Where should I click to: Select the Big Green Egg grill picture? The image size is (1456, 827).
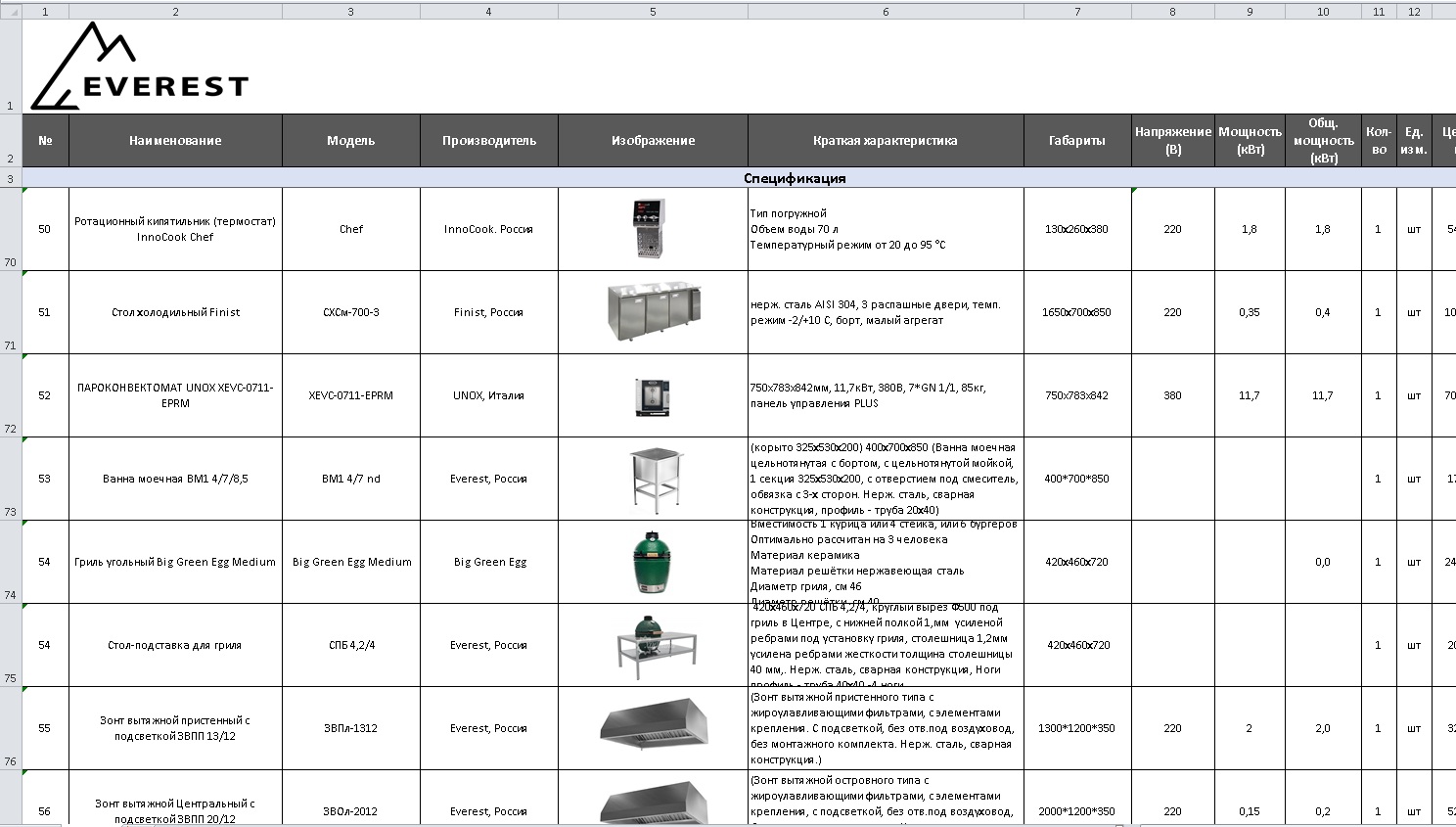pyautogui.click(x=652, y=562)
